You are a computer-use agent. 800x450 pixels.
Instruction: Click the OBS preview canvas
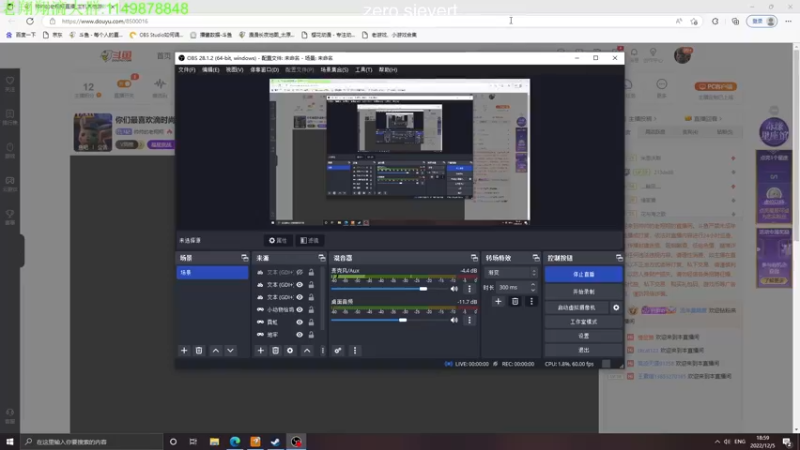pyautogui.click(x=399, y=152)
